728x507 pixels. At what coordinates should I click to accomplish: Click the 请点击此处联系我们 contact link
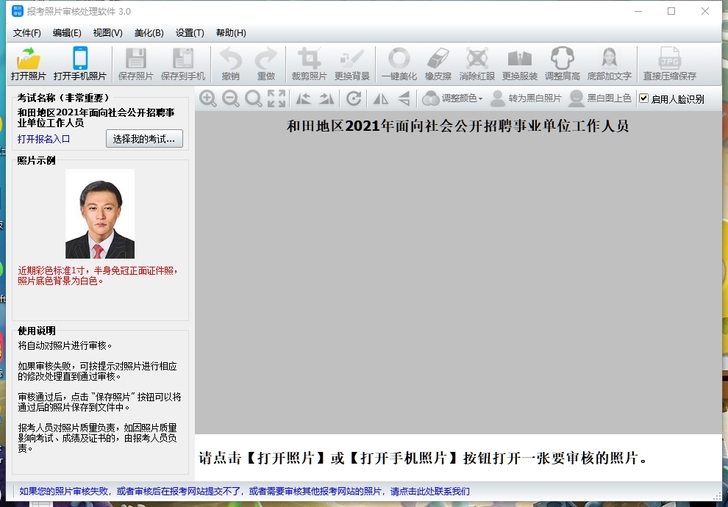[x=430, y=491]
